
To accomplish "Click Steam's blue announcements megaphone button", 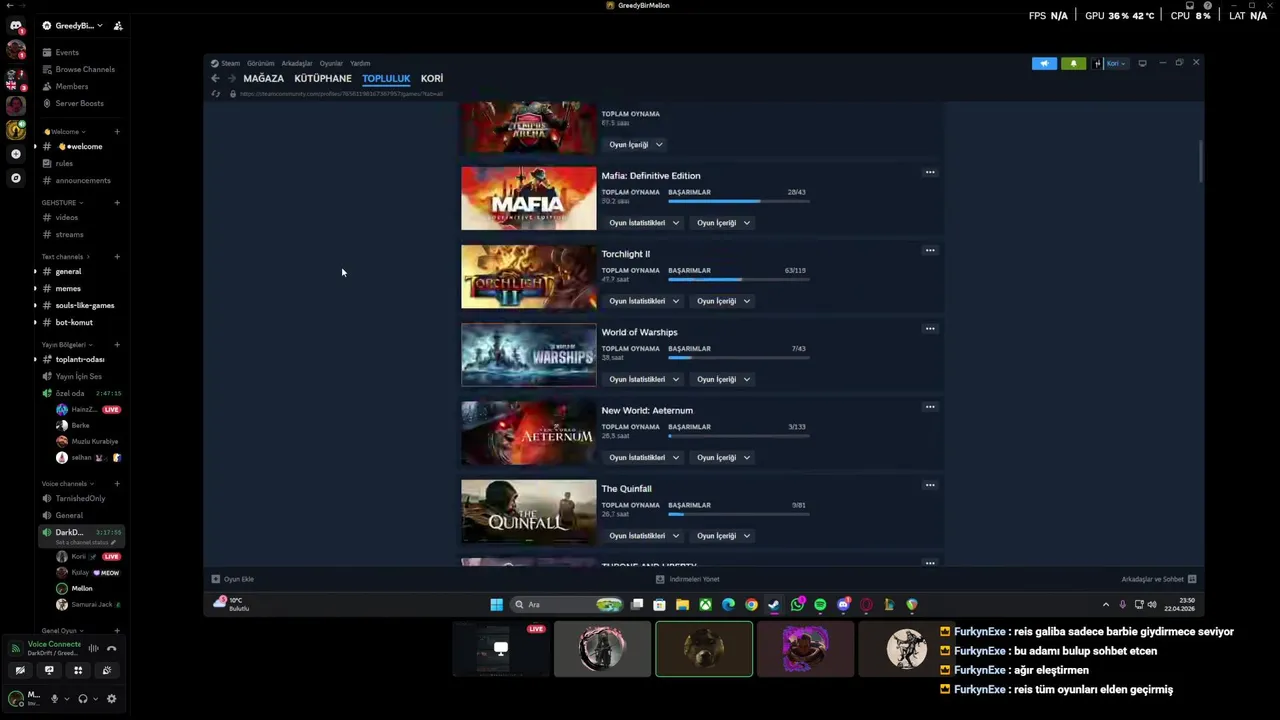I will (x=1044, y=63).
